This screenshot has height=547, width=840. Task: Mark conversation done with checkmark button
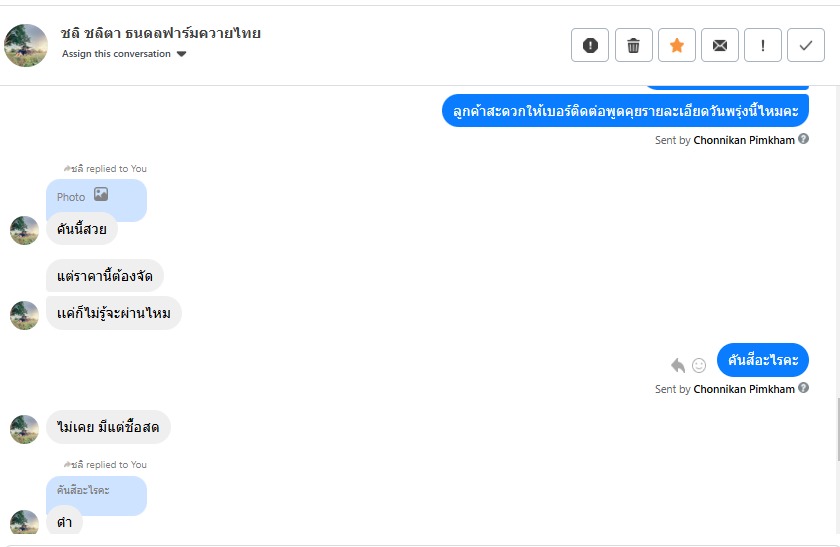click(806, 45)
